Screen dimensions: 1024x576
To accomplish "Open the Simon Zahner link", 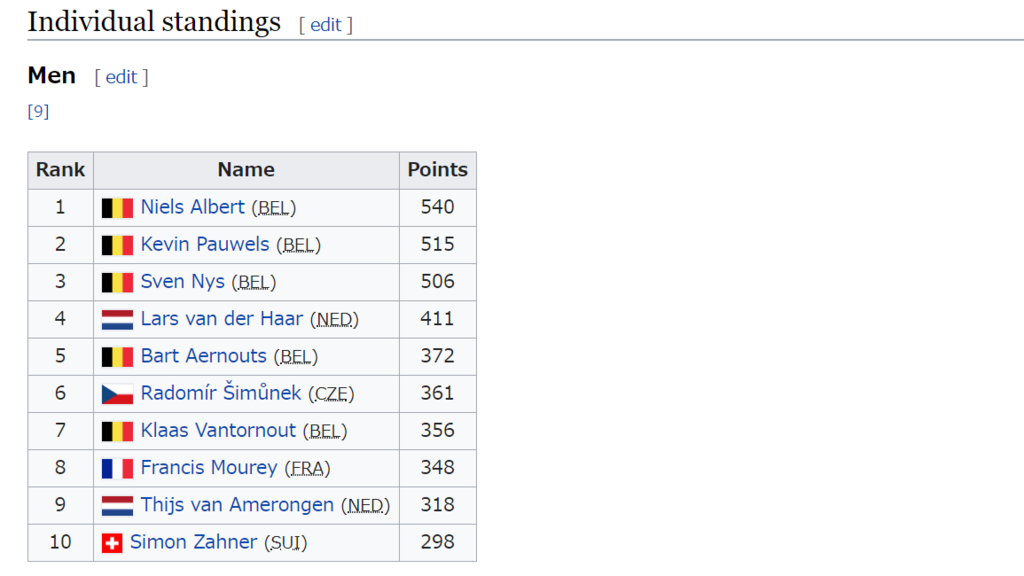I will [193, 542].
